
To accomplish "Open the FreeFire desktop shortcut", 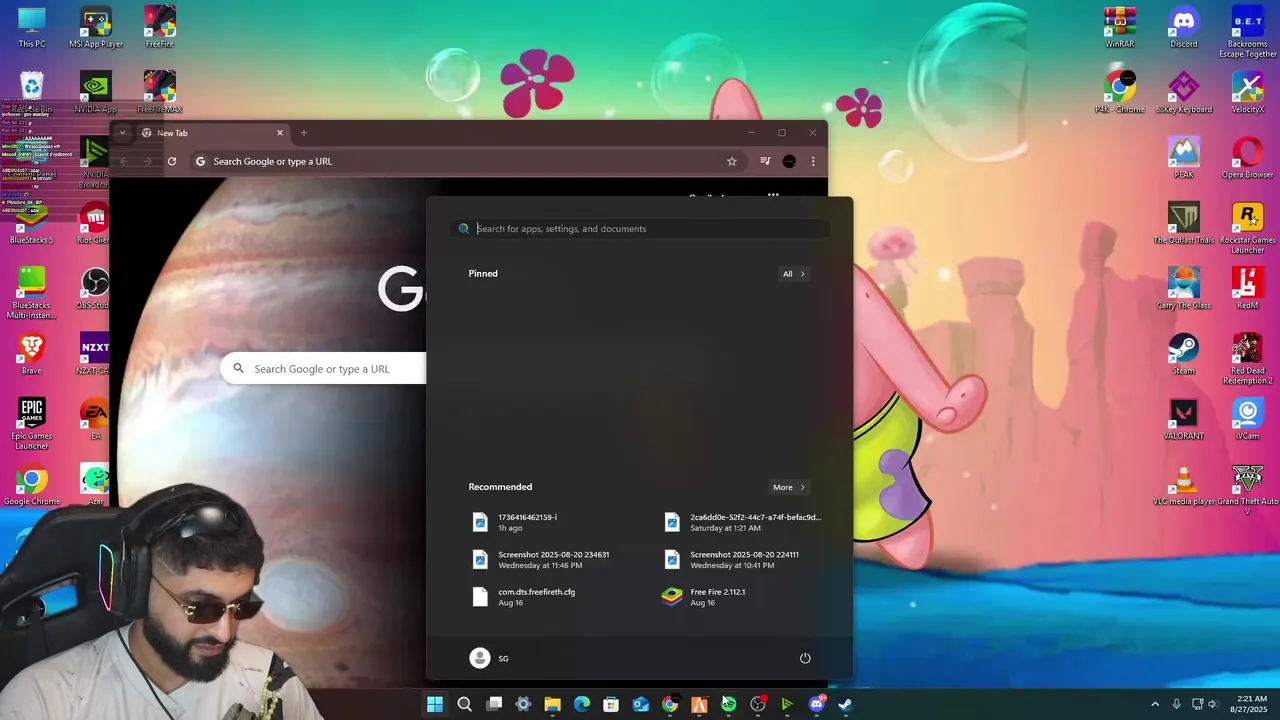I will [x=159, y=27].
